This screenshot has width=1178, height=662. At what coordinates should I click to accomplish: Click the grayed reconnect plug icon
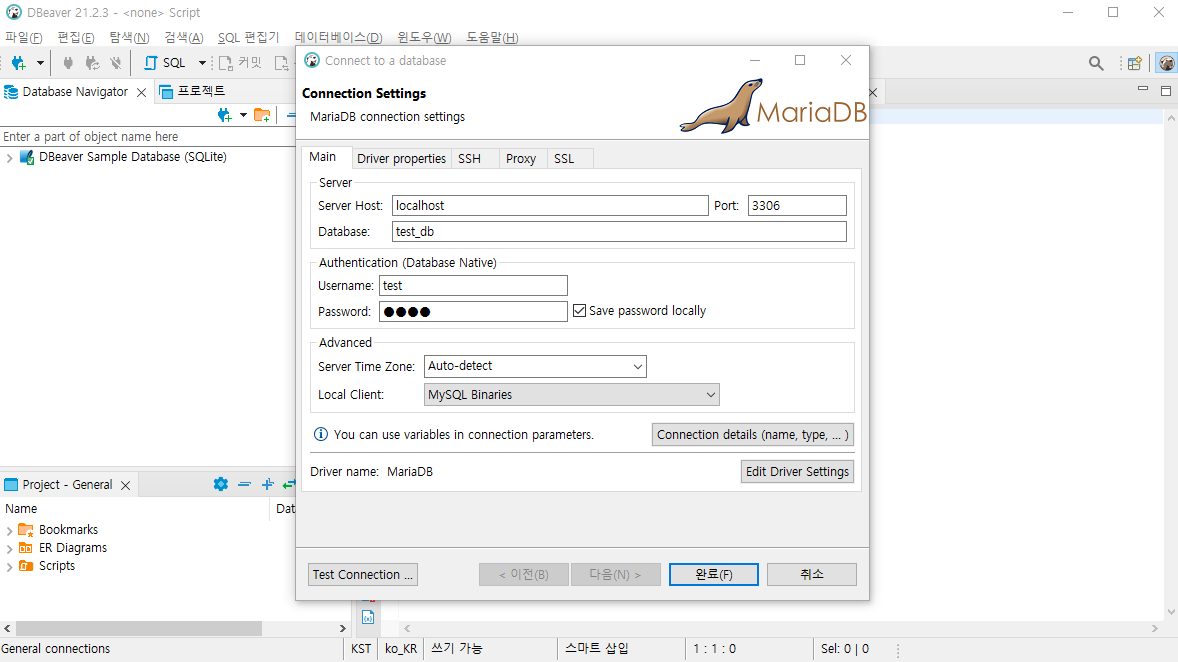(92, 63)
